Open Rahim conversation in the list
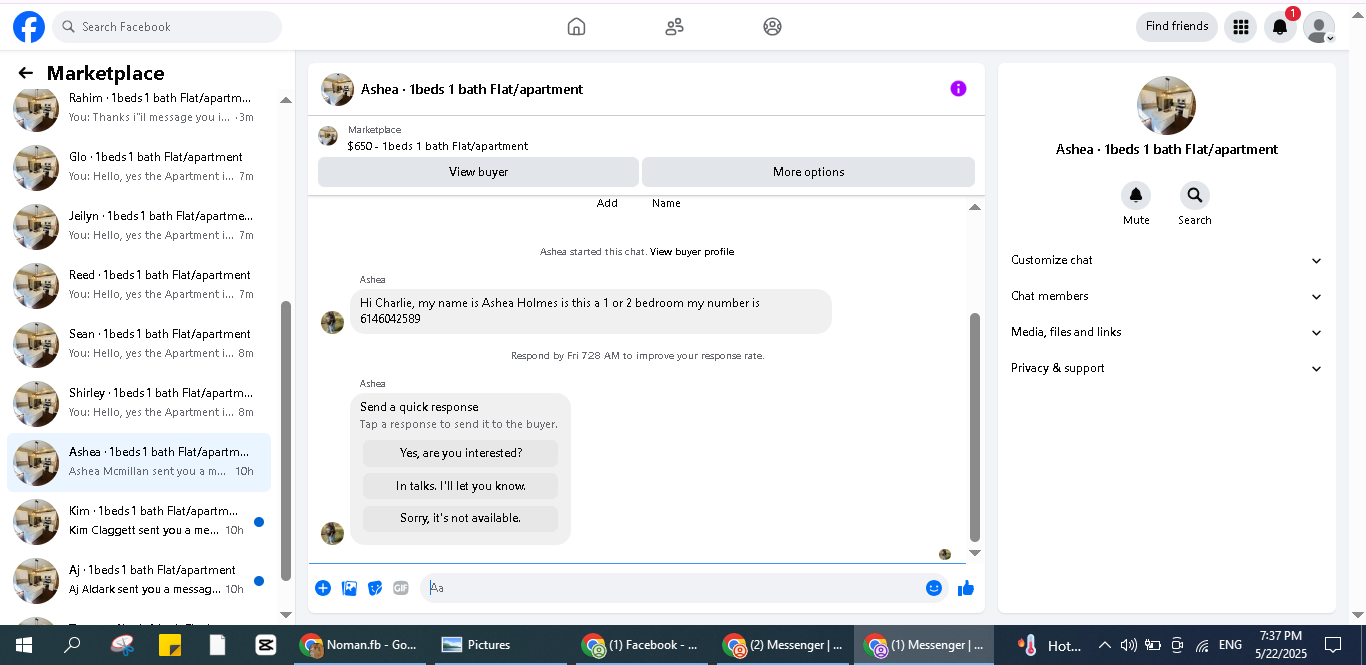 [x=139, y=108]
